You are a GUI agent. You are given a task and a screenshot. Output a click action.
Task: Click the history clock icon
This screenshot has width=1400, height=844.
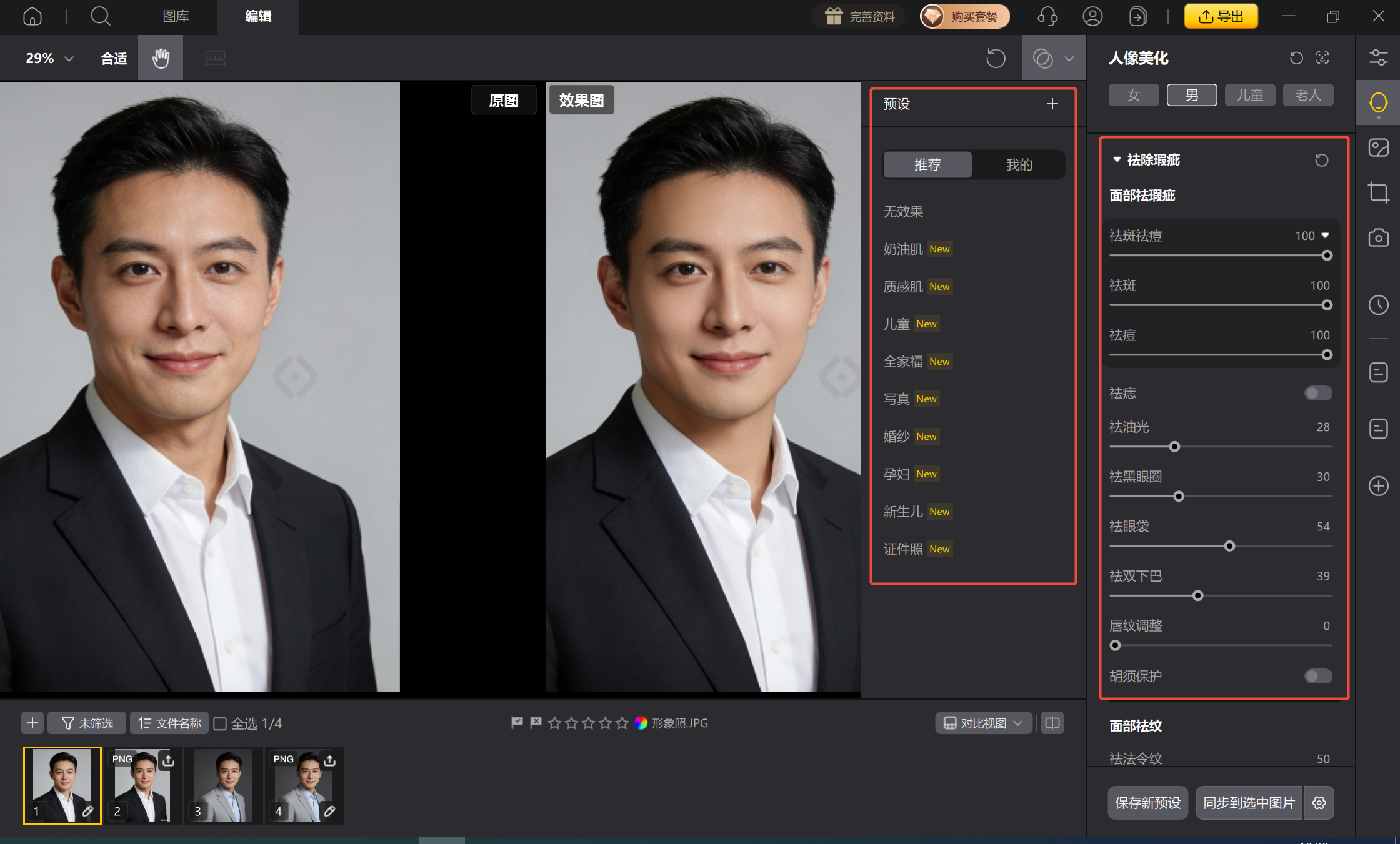[x=1378, y=305]
